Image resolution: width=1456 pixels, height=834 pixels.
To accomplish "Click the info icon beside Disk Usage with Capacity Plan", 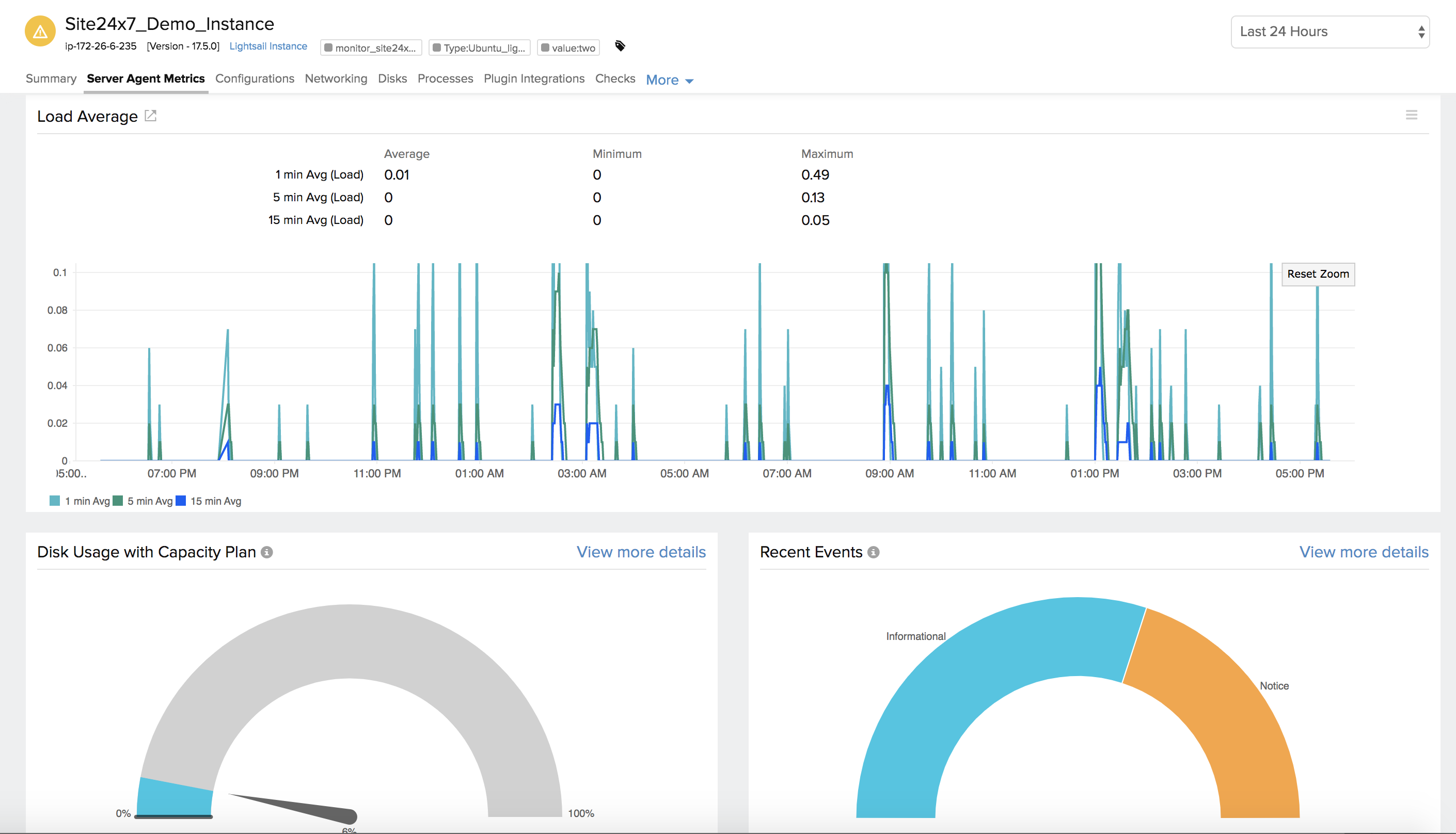I will [267, 552].
